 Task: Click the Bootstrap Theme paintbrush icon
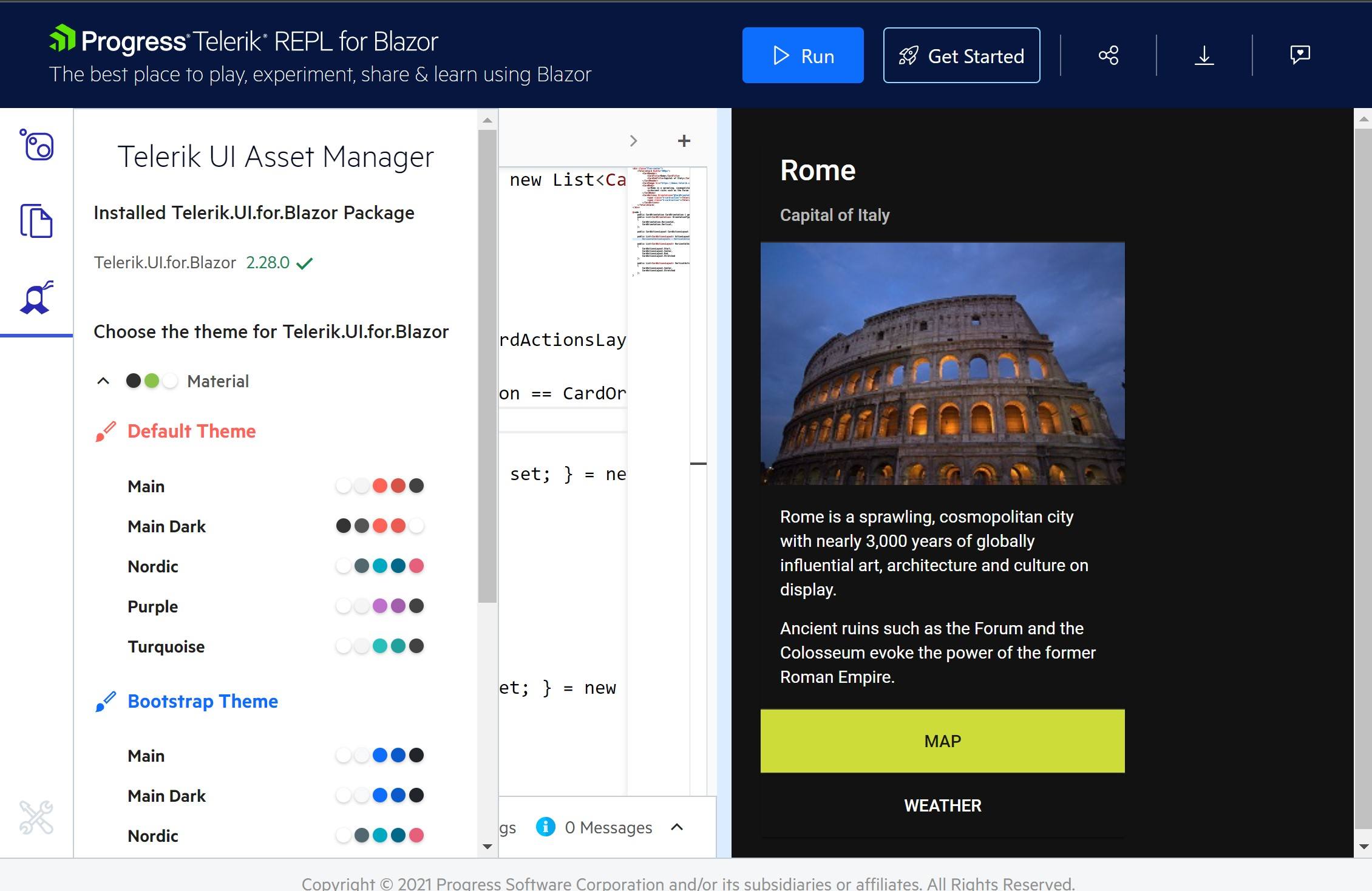[106, 702]
